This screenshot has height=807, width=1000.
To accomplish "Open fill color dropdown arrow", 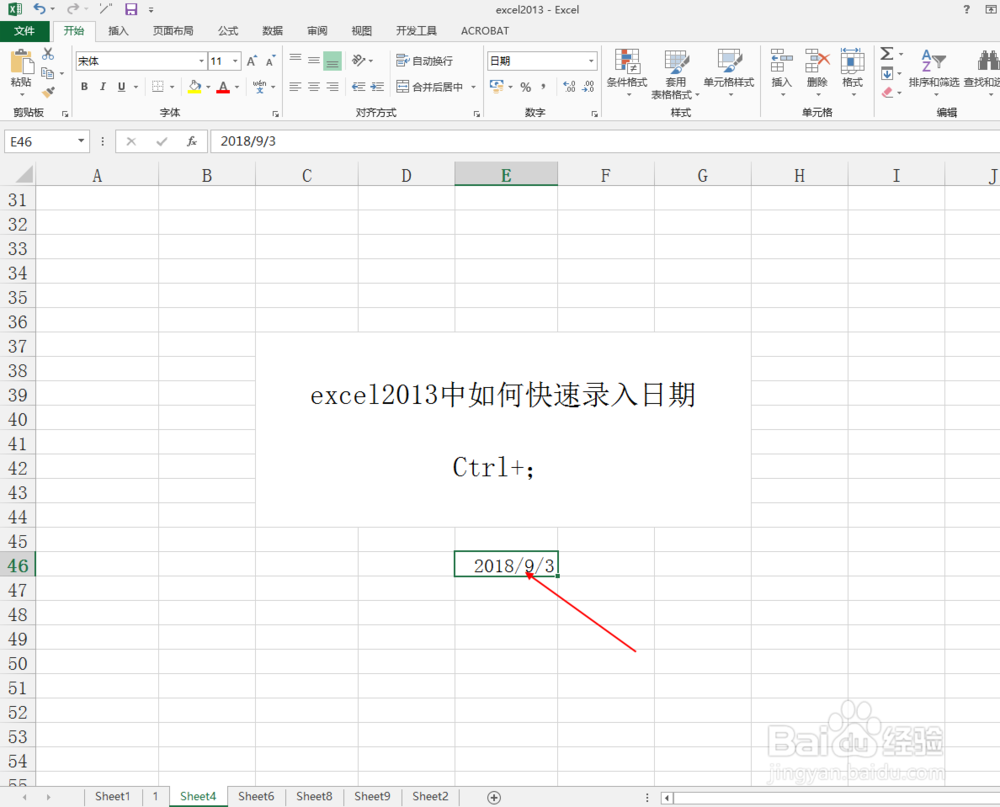I will tap(208, 87).
